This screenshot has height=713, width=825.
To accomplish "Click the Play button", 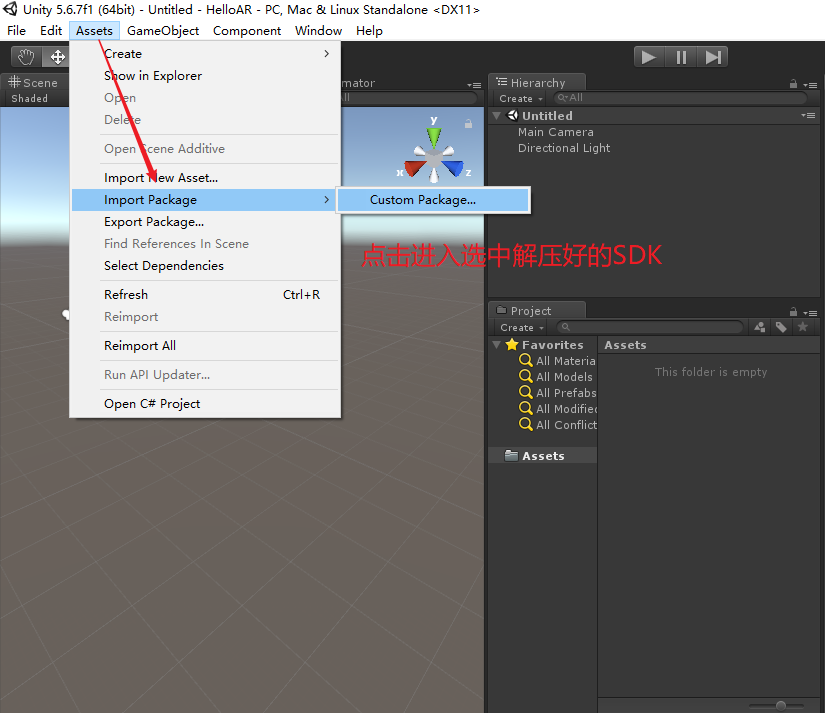I will point(649,57).
